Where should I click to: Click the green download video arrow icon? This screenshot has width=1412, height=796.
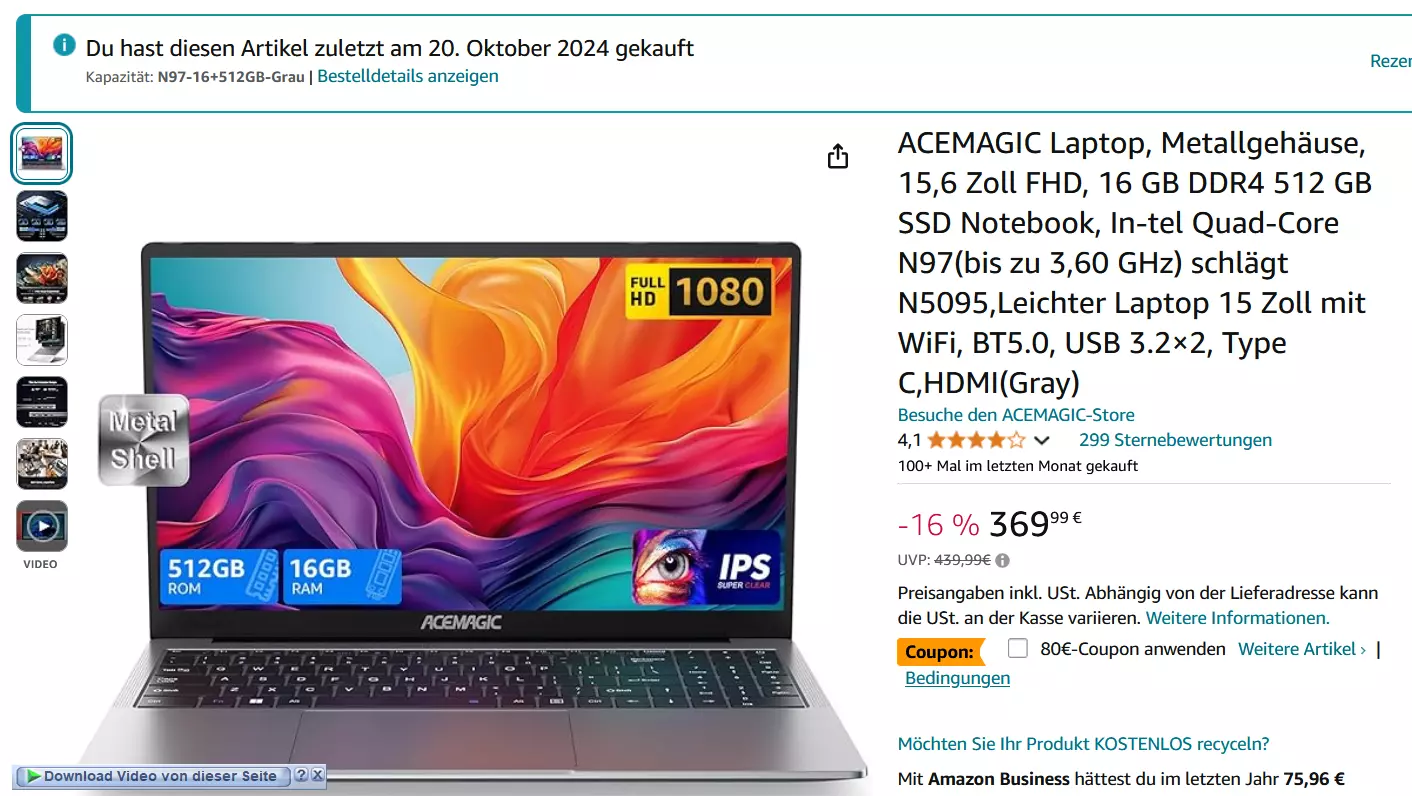click(x=33, y=776)
